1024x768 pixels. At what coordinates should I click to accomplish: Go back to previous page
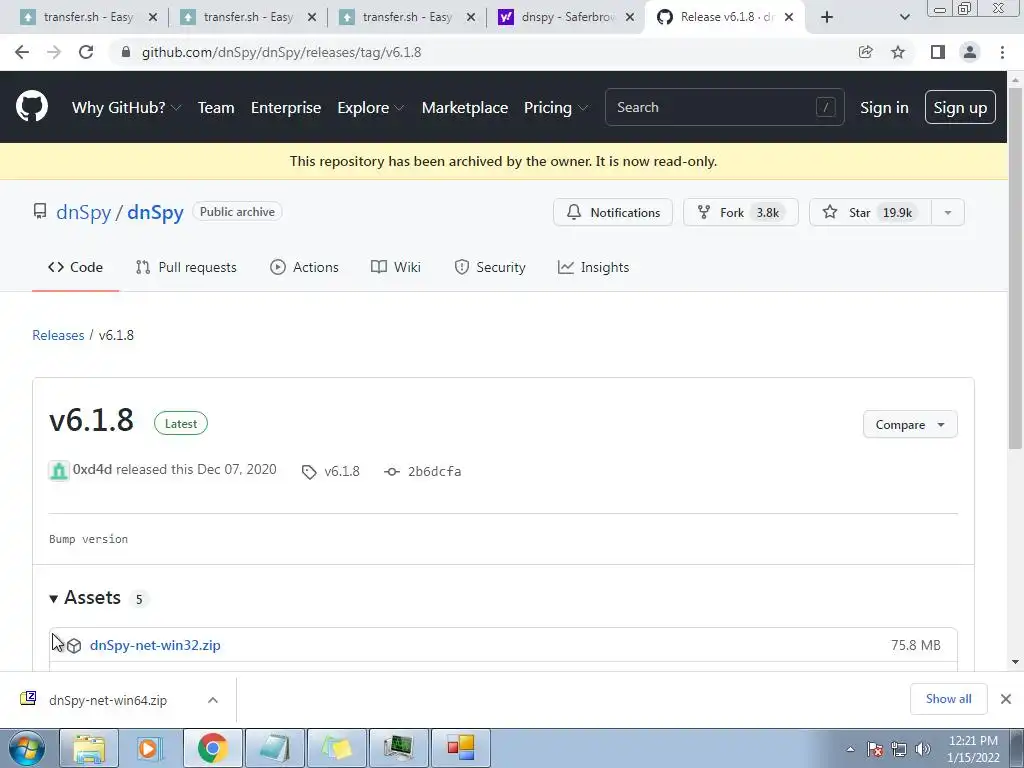(22, 52)
